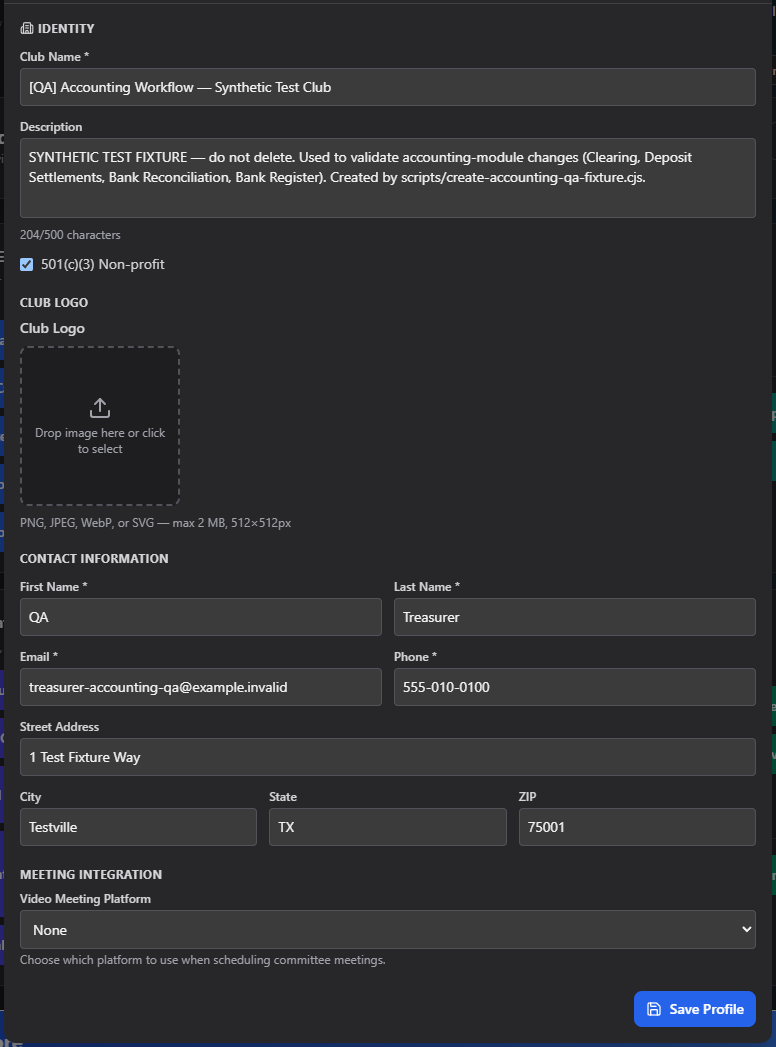Screen dimensions: 776x1047
Task: Save the club profile
Action: (x=695, y=1009)
